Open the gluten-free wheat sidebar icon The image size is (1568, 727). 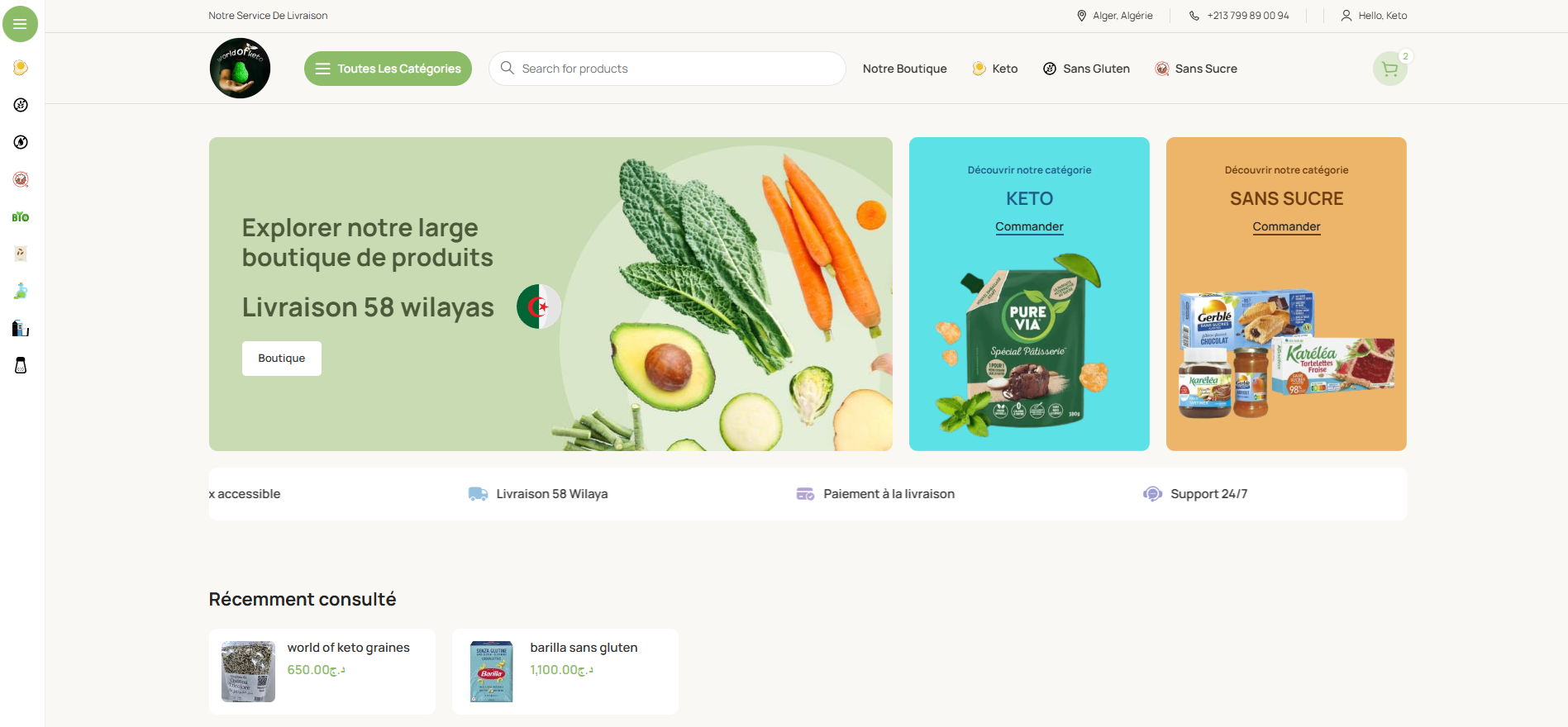[x=21, y=105]
